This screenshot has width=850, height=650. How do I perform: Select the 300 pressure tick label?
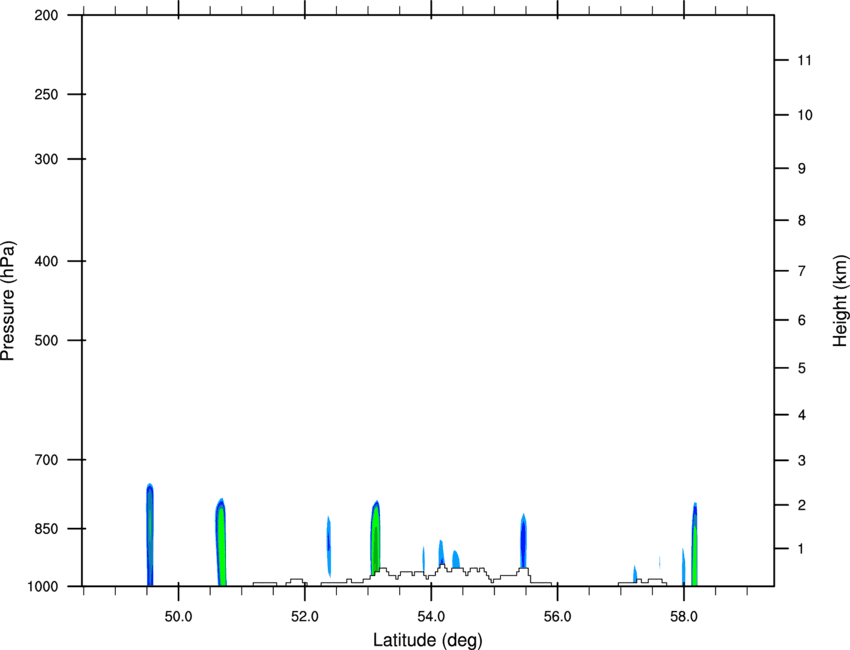click(46, 159)
